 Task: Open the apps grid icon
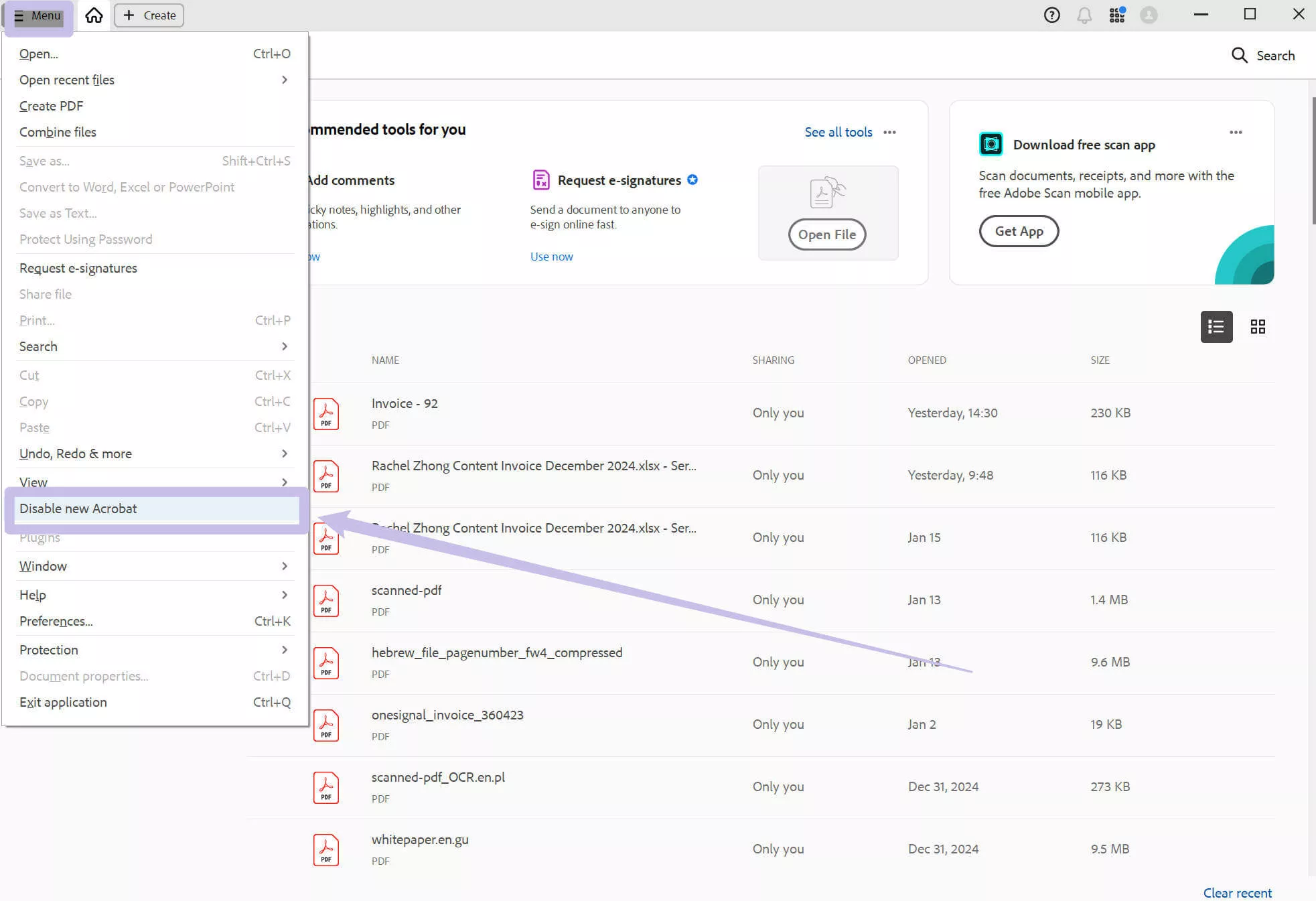(1116, 15)
